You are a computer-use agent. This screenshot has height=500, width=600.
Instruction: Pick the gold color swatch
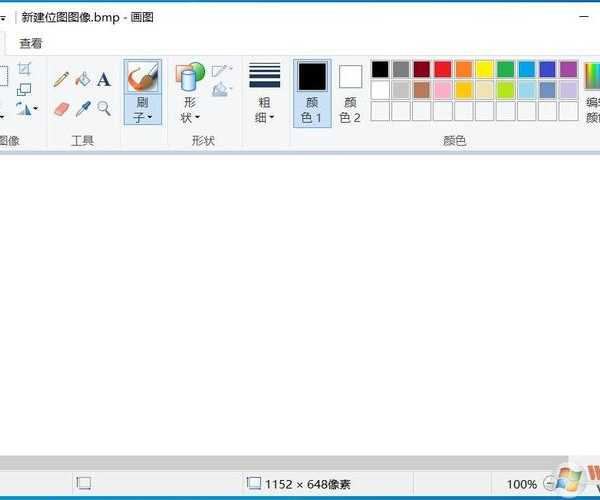point(464,90)
